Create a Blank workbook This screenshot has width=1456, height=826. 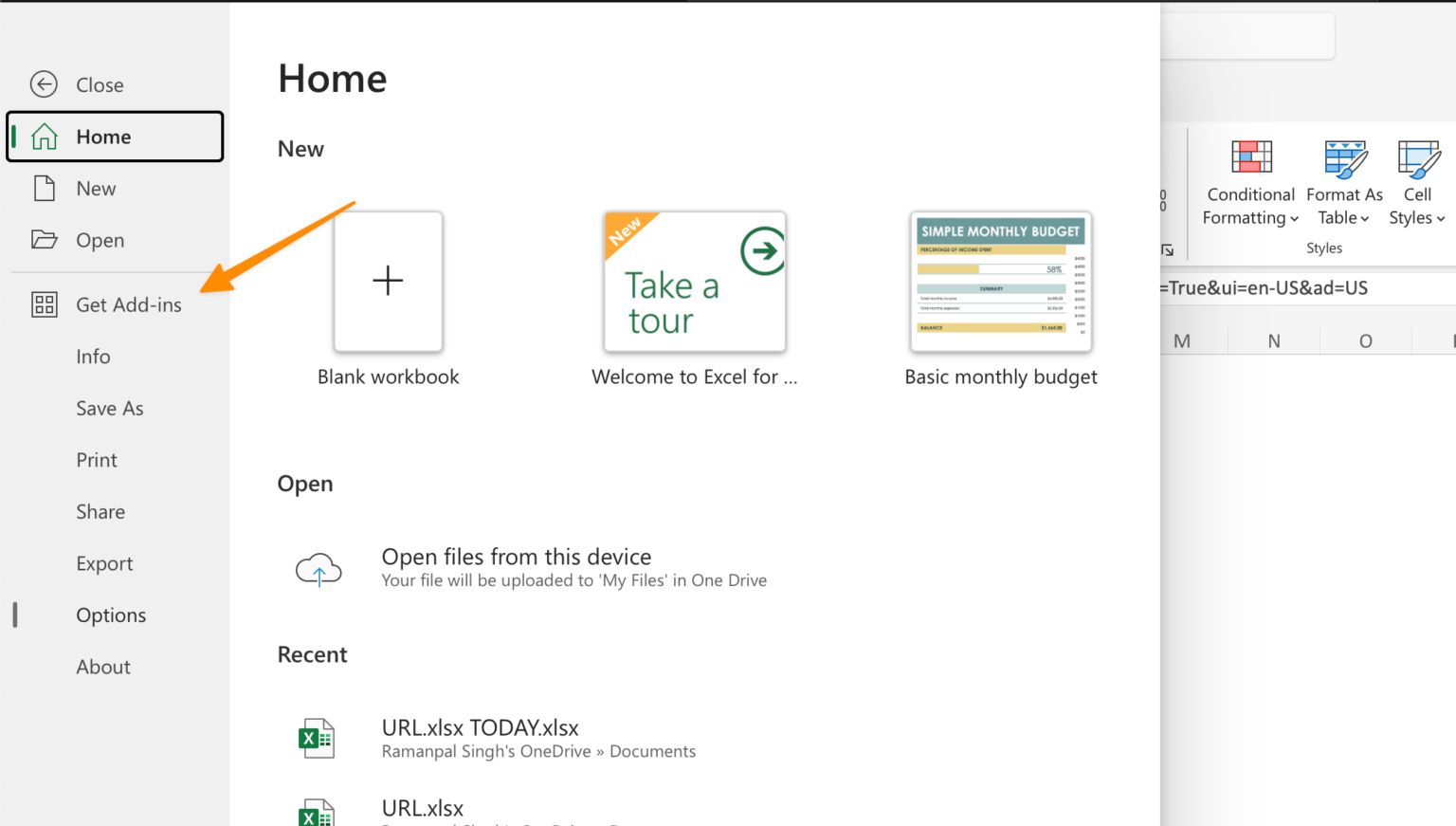[x=388, y=281]
